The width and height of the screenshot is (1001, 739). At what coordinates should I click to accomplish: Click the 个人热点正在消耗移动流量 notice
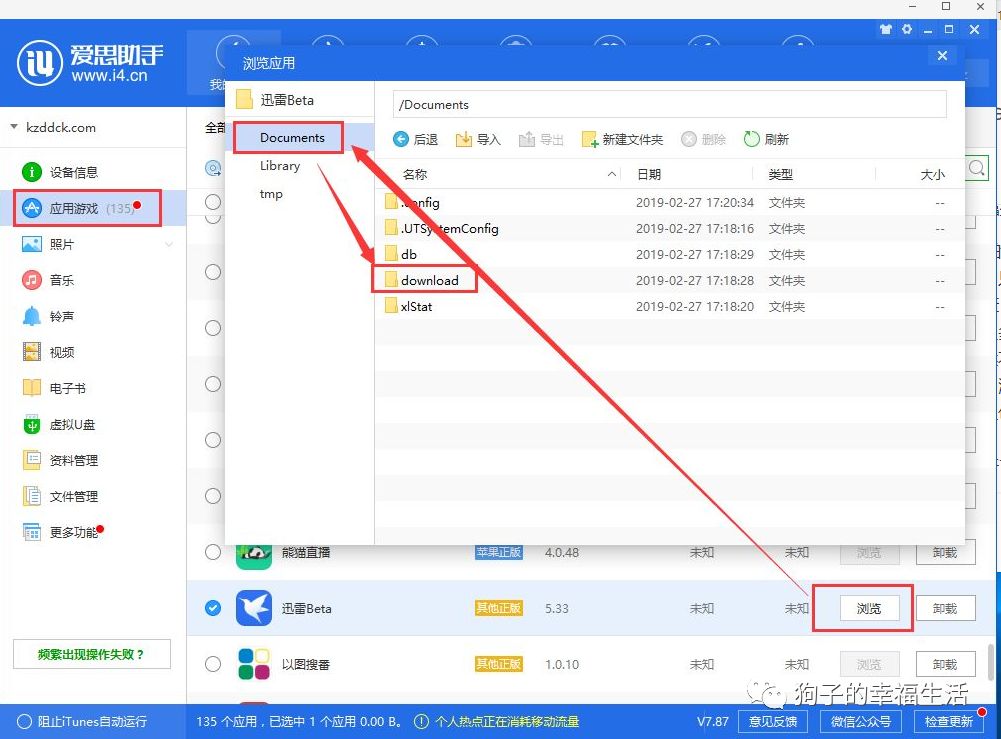pos(497,722)
